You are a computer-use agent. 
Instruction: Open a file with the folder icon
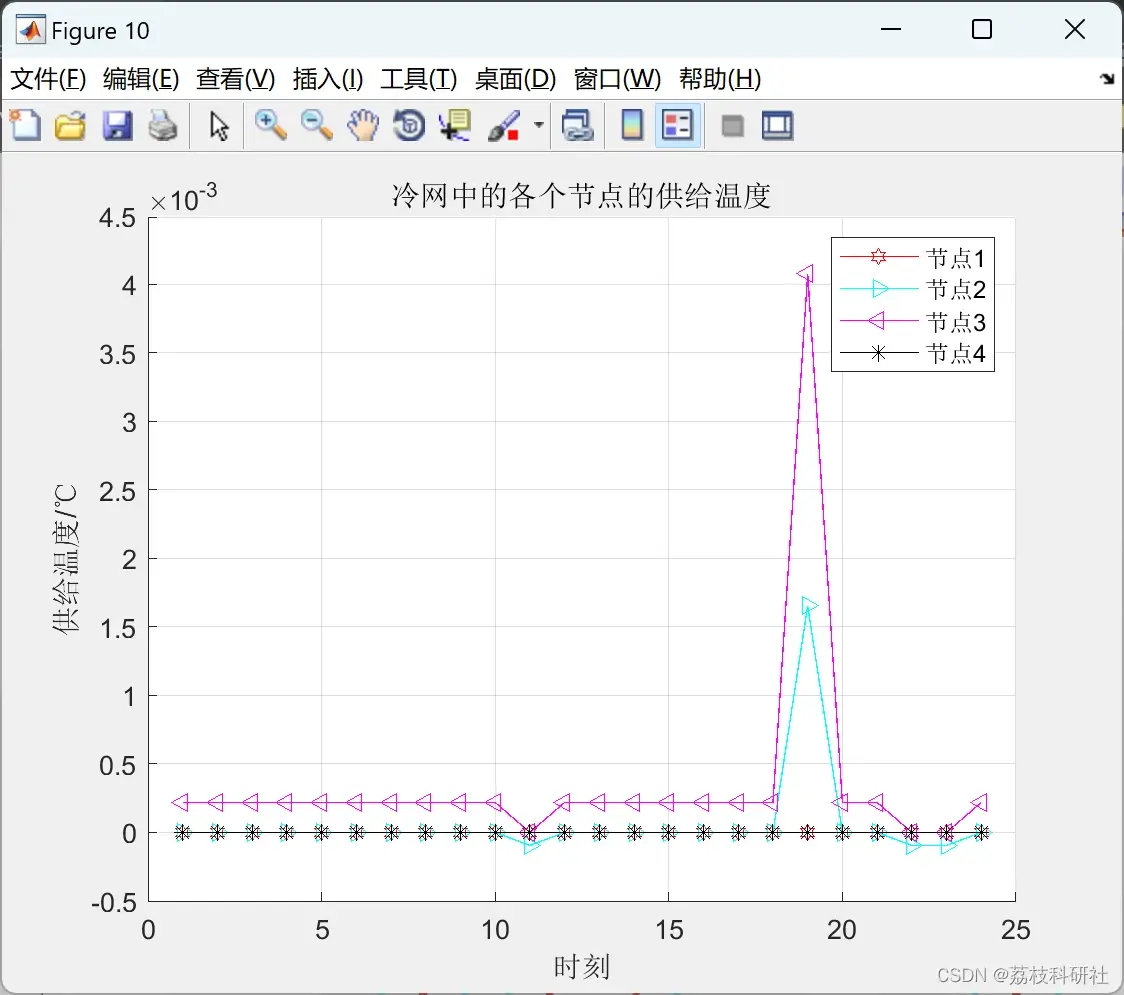tap(70, 126)
